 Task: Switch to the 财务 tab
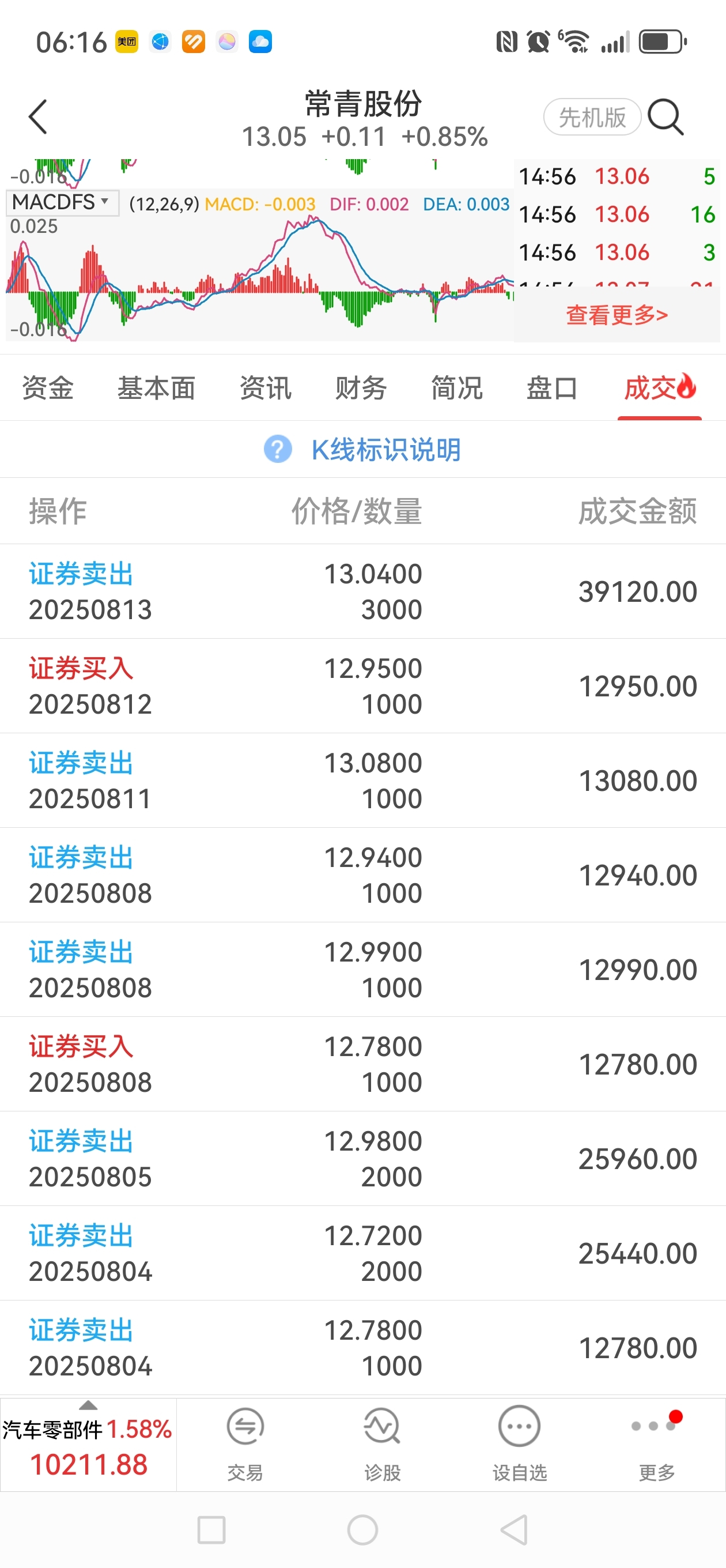click(361, 388)
